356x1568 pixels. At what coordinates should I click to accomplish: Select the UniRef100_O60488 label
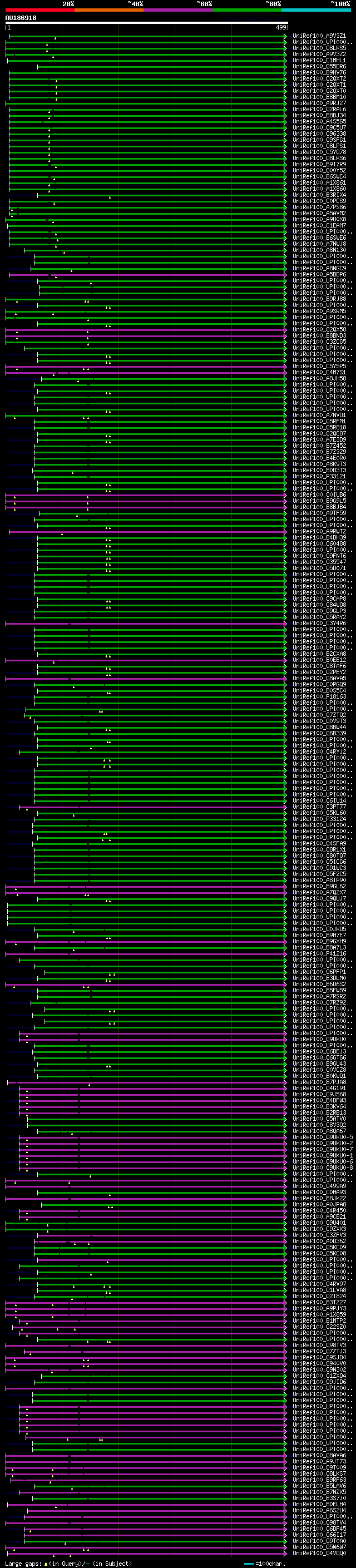[x=319, y=544]
